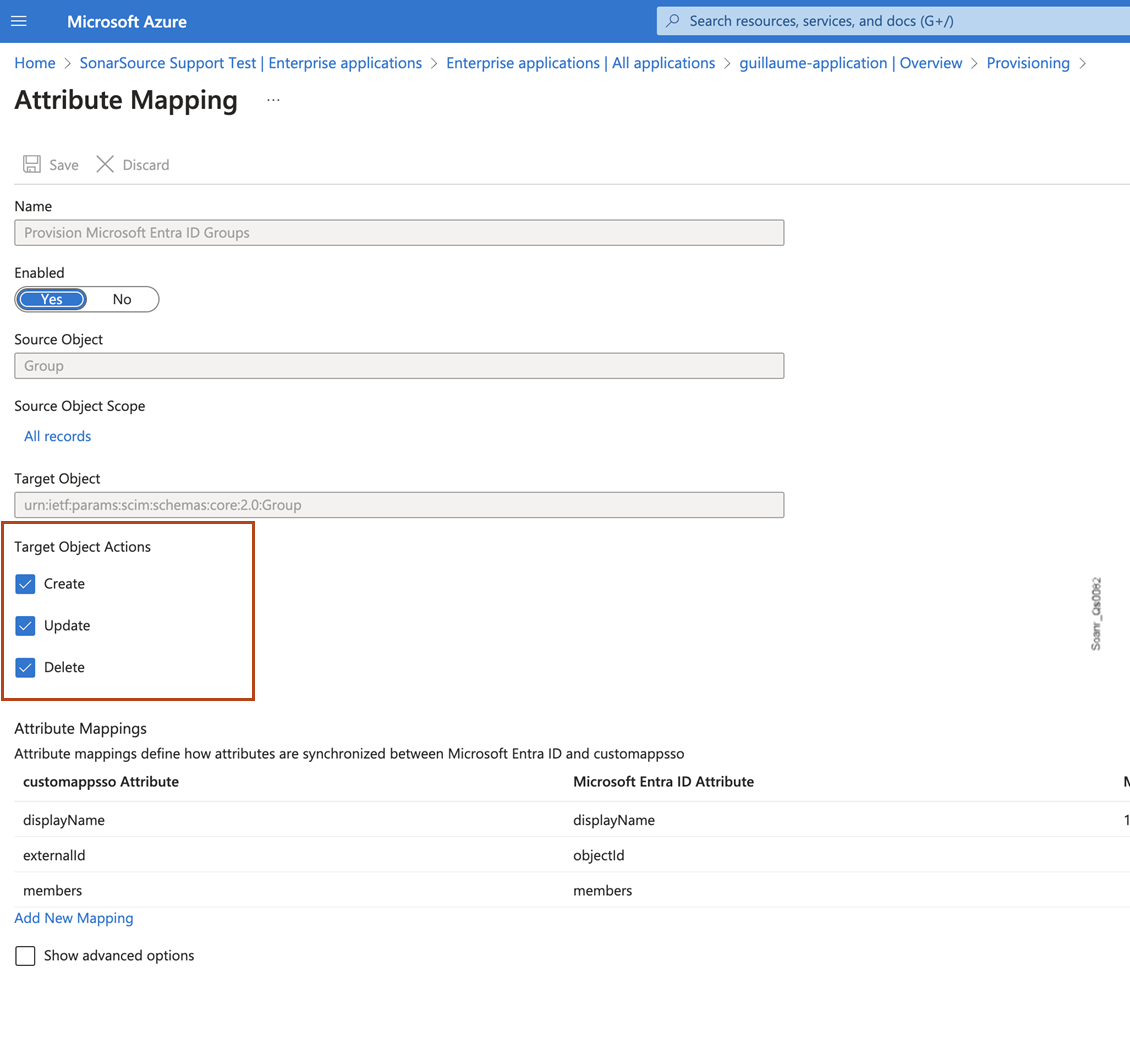
Task: Click Add New Mapping
Action: click(x=73, y=917)
